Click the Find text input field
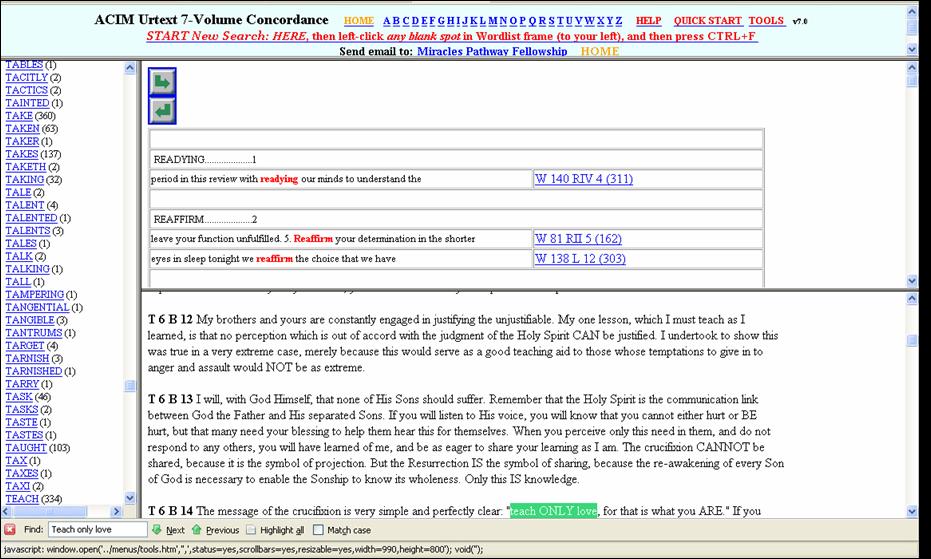The width and height of the screenshot is (931, 559). (95, 530)
